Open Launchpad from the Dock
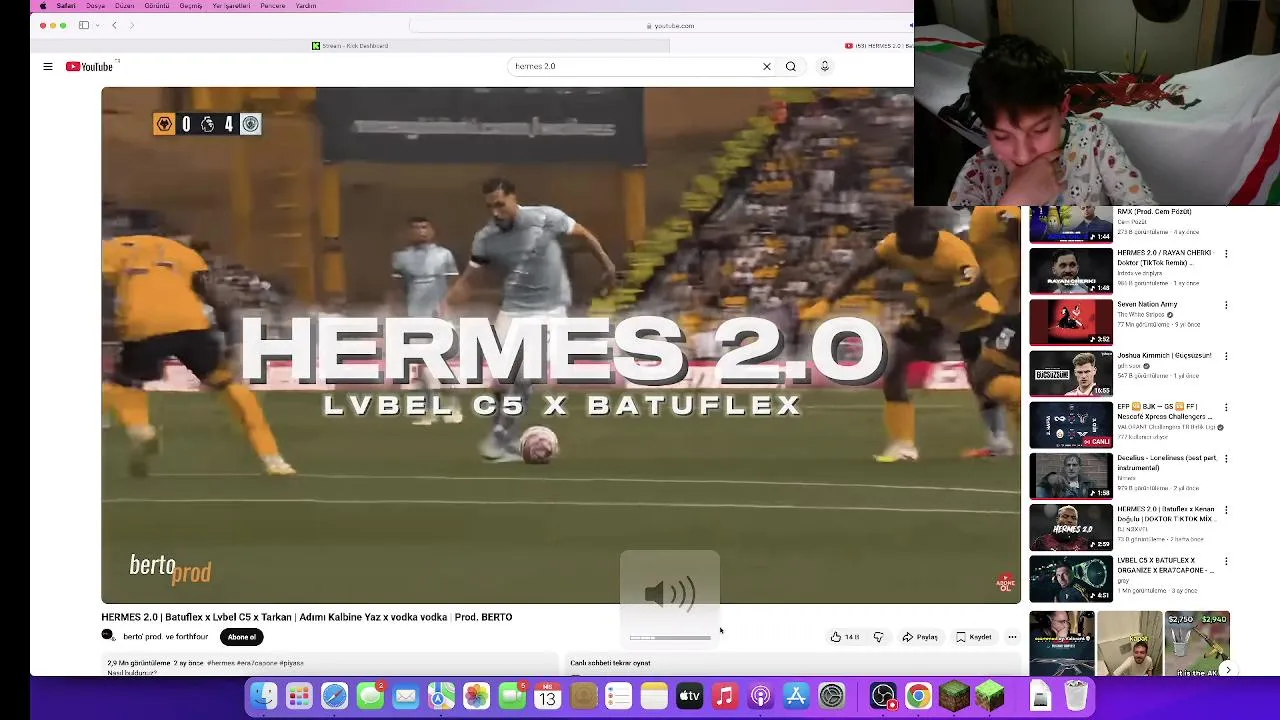This screenshot has width=1280, height=720. (x=299, y=696)
